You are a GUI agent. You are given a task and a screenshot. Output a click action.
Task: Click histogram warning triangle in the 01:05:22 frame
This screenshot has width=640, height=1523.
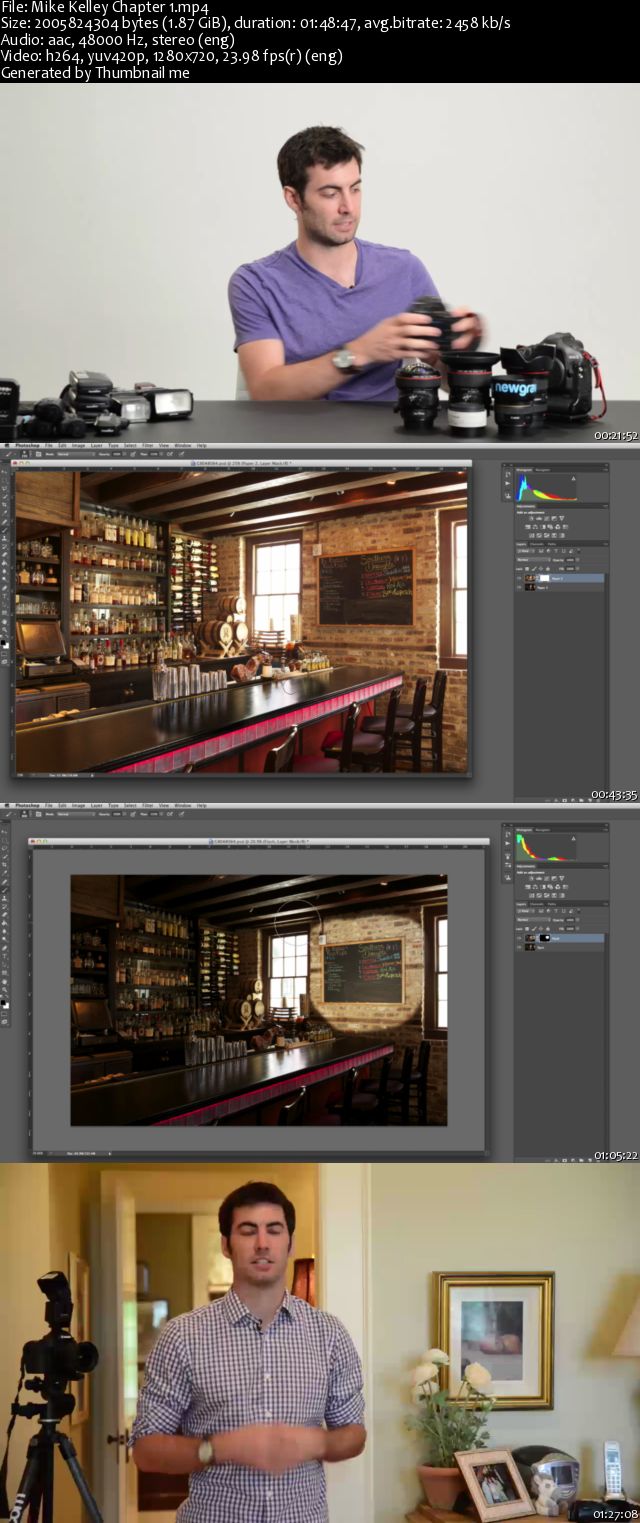(x=572, y=840)
